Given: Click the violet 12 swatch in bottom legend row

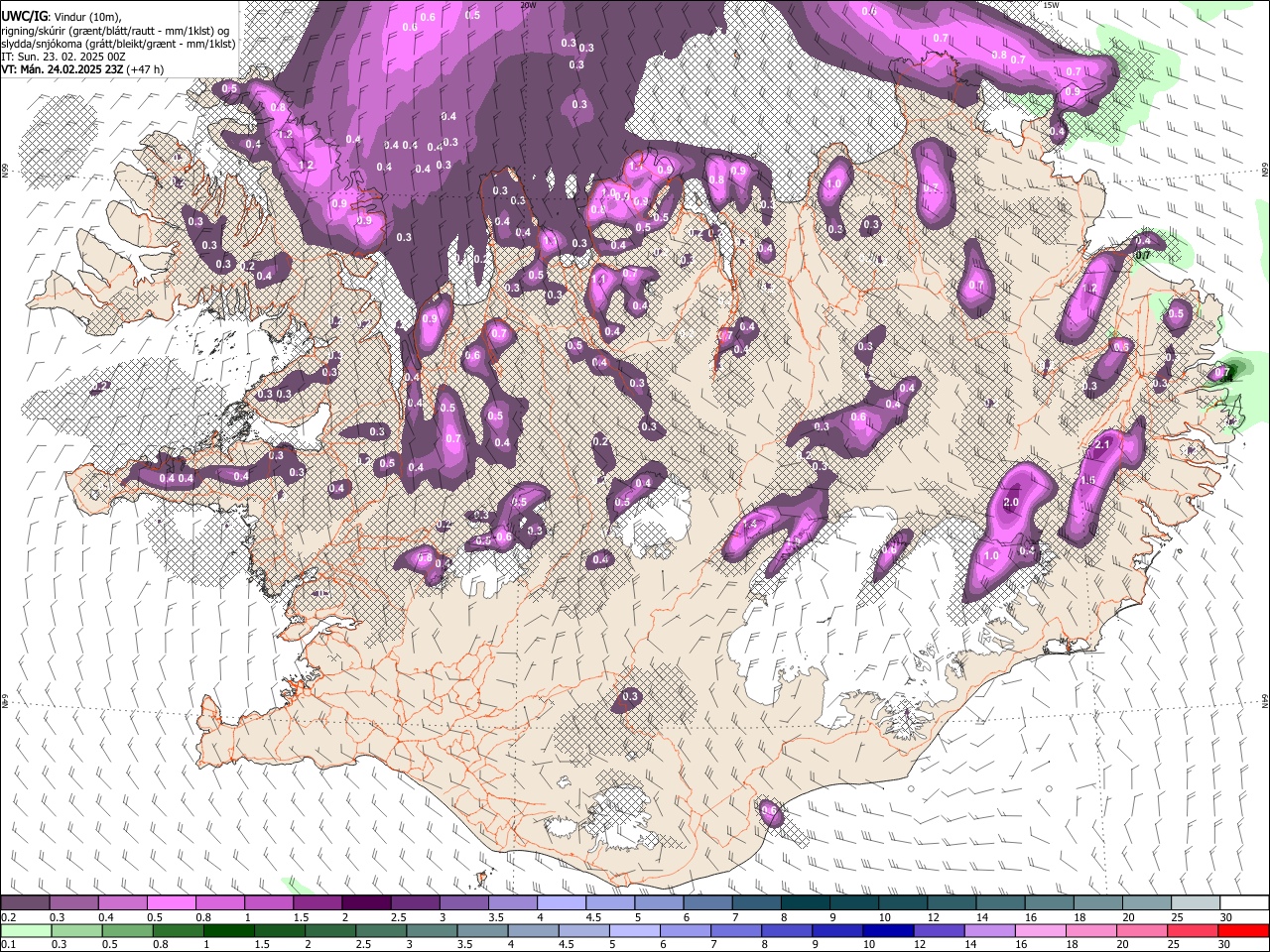Looking at the screenshot, I should 938,931.
